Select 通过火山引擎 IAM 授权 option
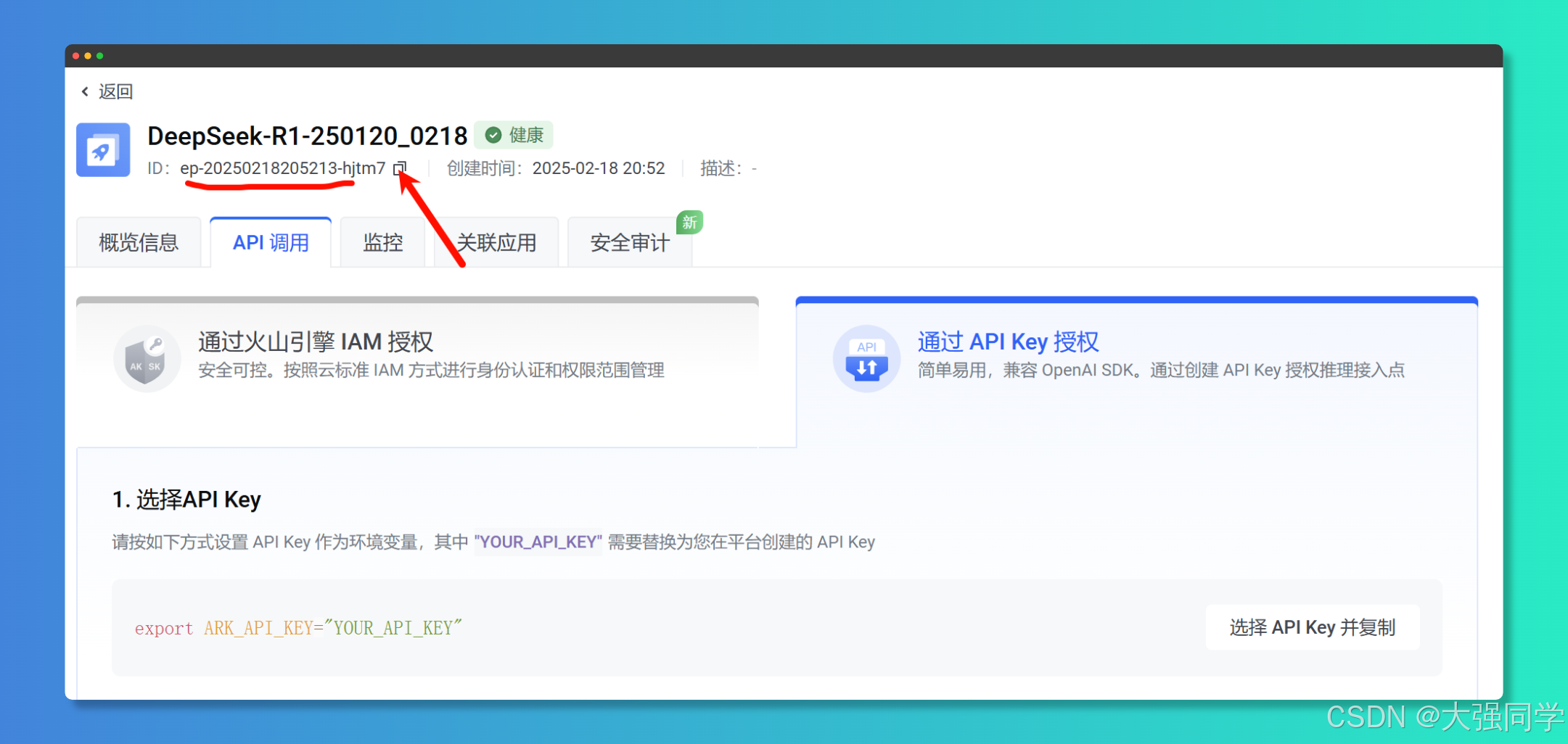The height and width of the screenshot is (744, 1568). point(417,371)
